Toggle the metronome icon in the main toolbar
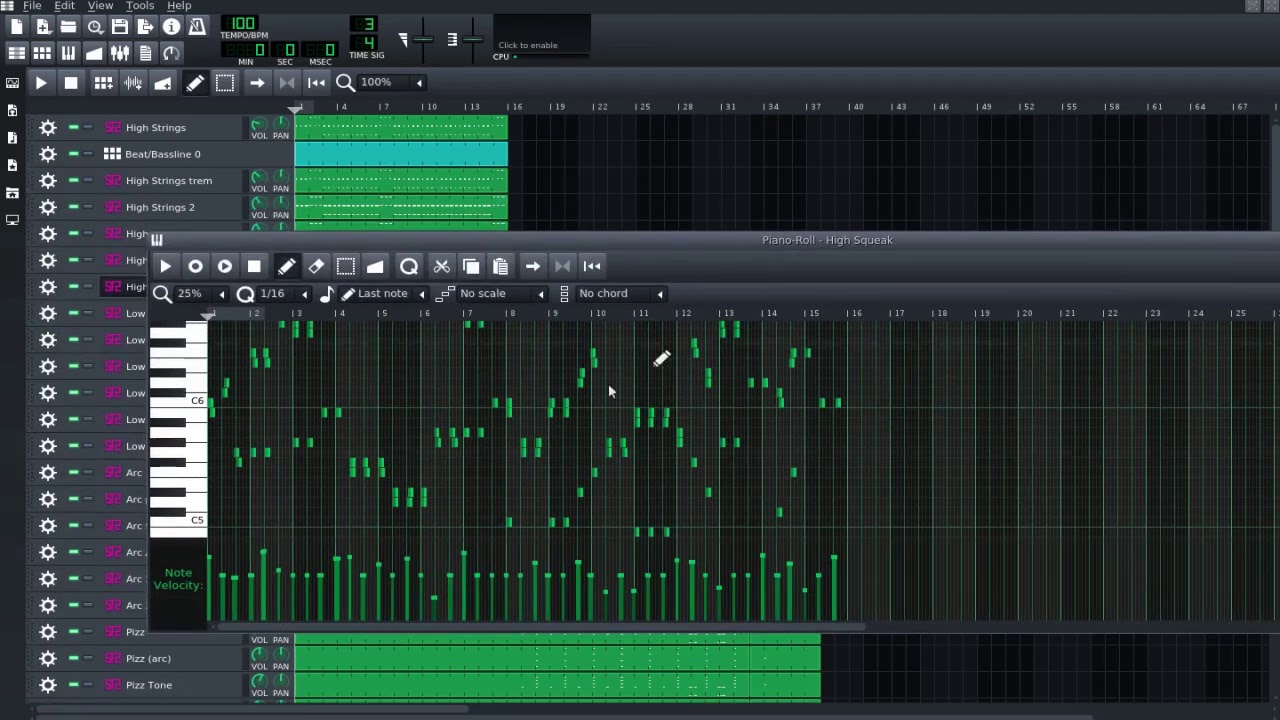The height and width of the screenshot is (720, 1280). [x=197, y=27]
